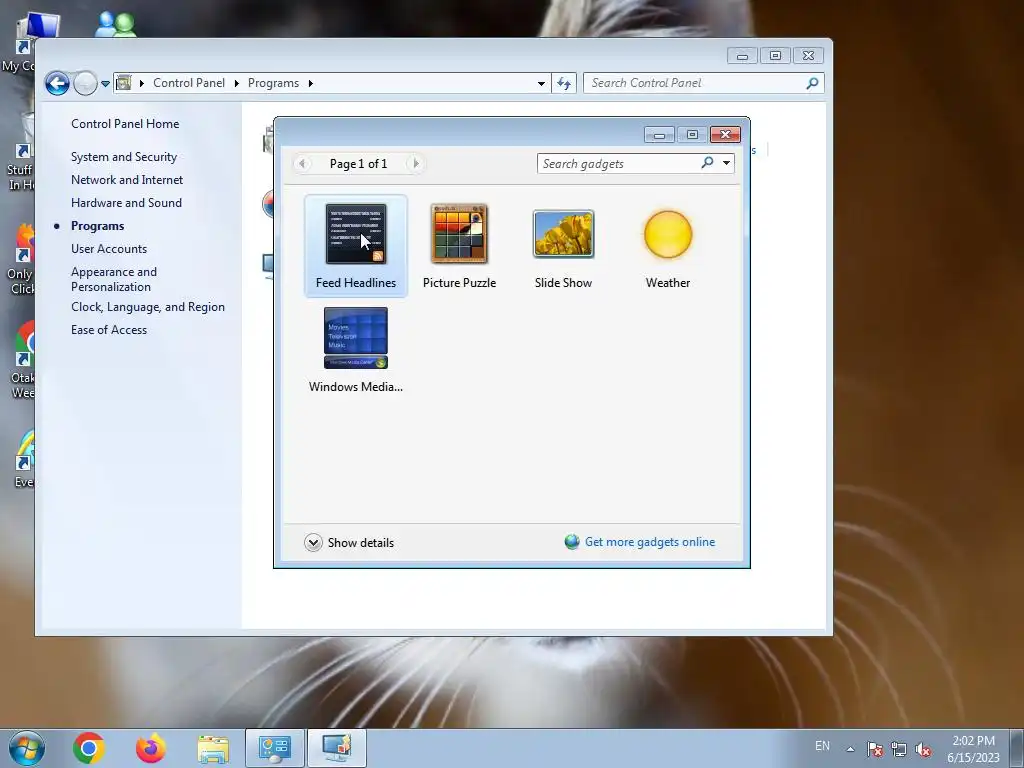
Task: Select the Windows Media Center gadget
Action: click(x=356, y=350)
